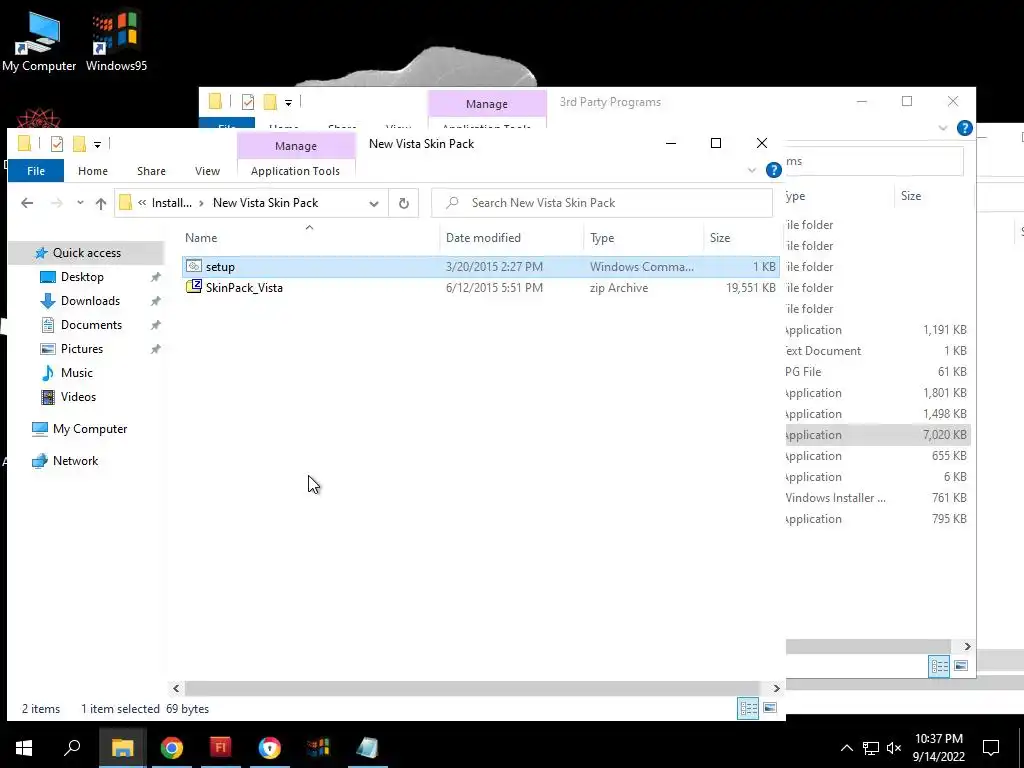Viewport: 1024px width, 768px height.
Task: Select the SkinPack_Vista zip archive
Action: [x=481, y=287]
